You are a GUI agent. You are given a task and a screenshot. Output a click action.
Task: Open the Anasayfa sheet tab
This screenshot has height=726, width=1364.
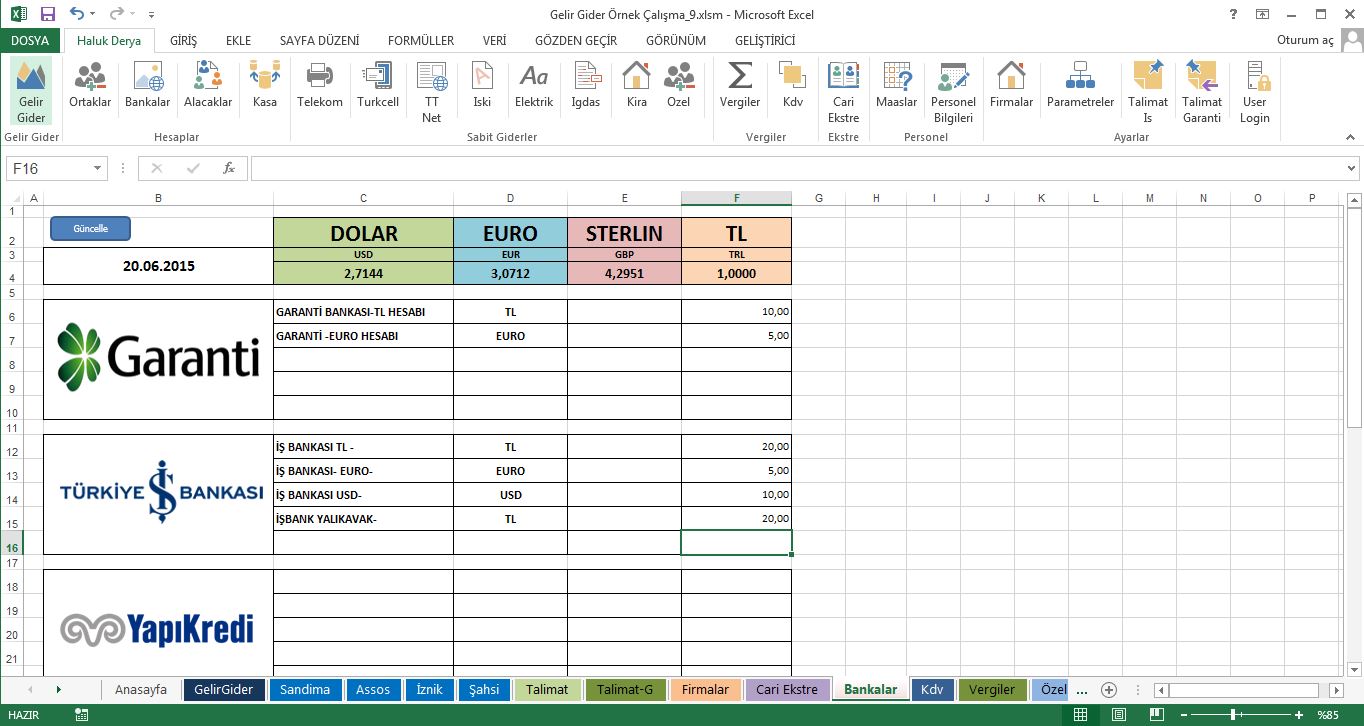point(141,690)
